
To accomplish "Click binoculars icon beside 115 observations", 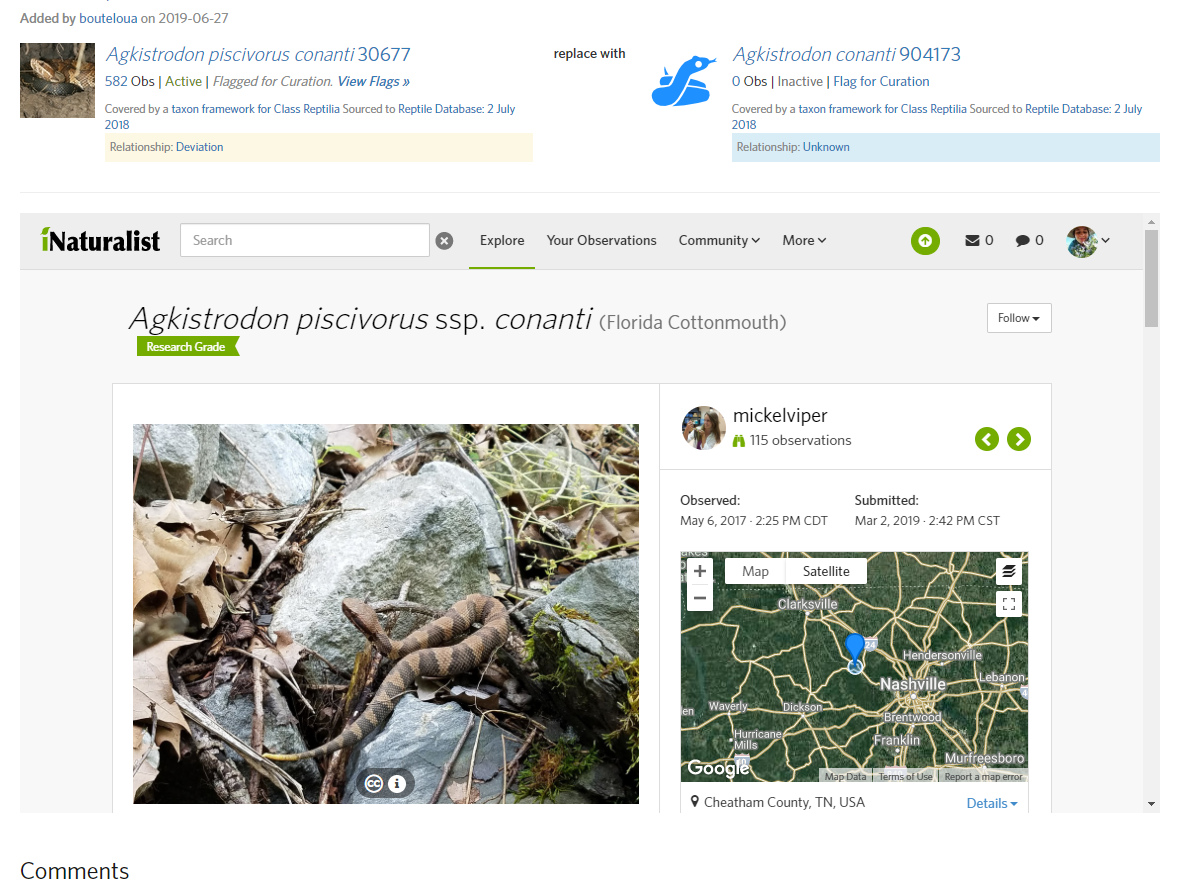I will [738, 441].
